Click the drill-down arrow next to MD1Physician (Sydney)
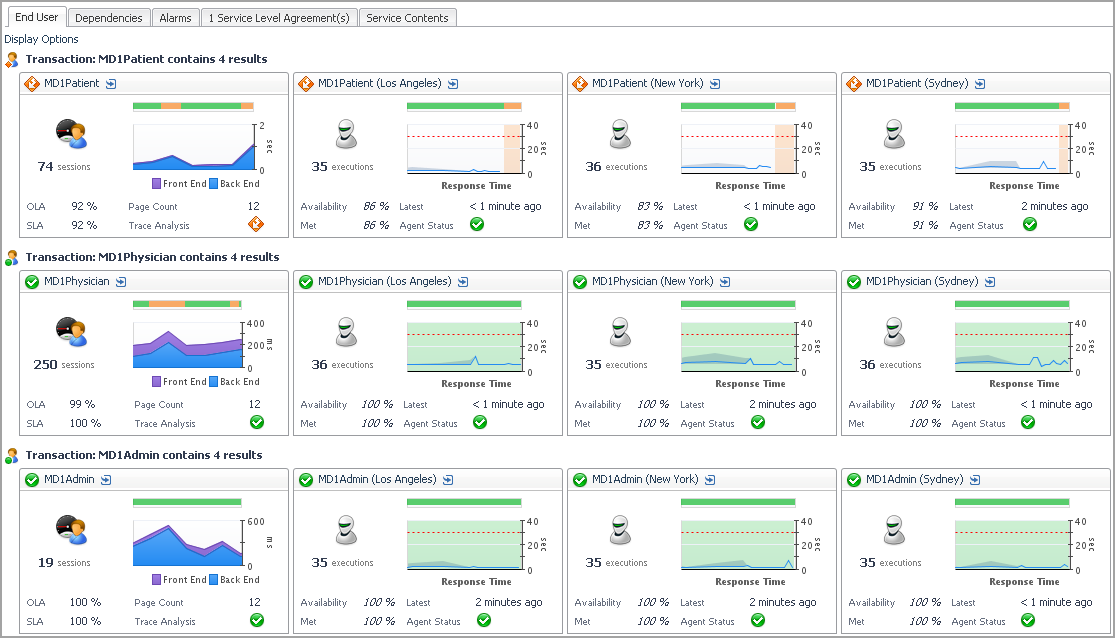The height and width of the screenshot is (638, 1115). click(x=990, y=282)
